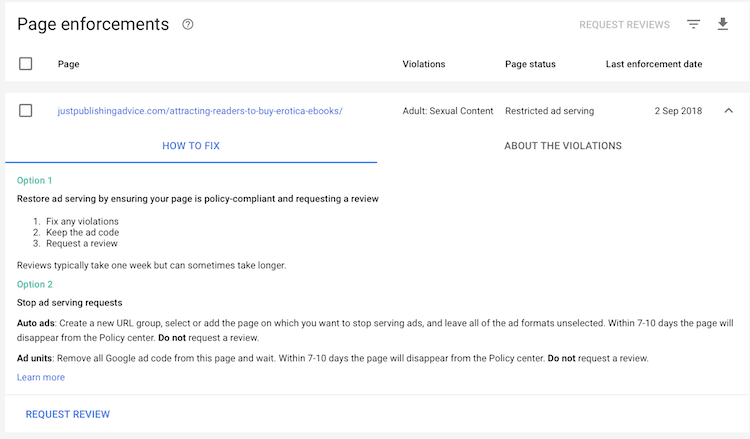Switch to the How to Fix tab
The width and height of the screenshot is (750, 439).
pos(191,146)
